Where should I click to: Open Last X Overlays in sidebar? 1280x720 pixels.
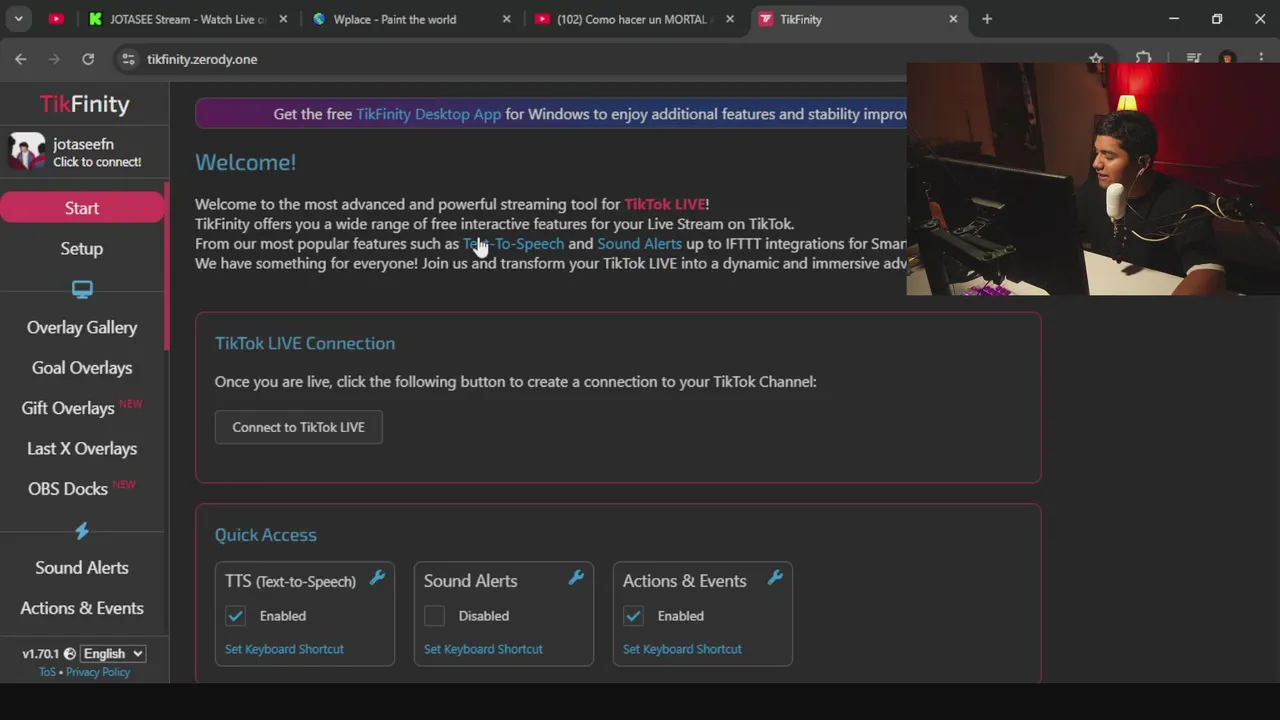click(82, 448)
